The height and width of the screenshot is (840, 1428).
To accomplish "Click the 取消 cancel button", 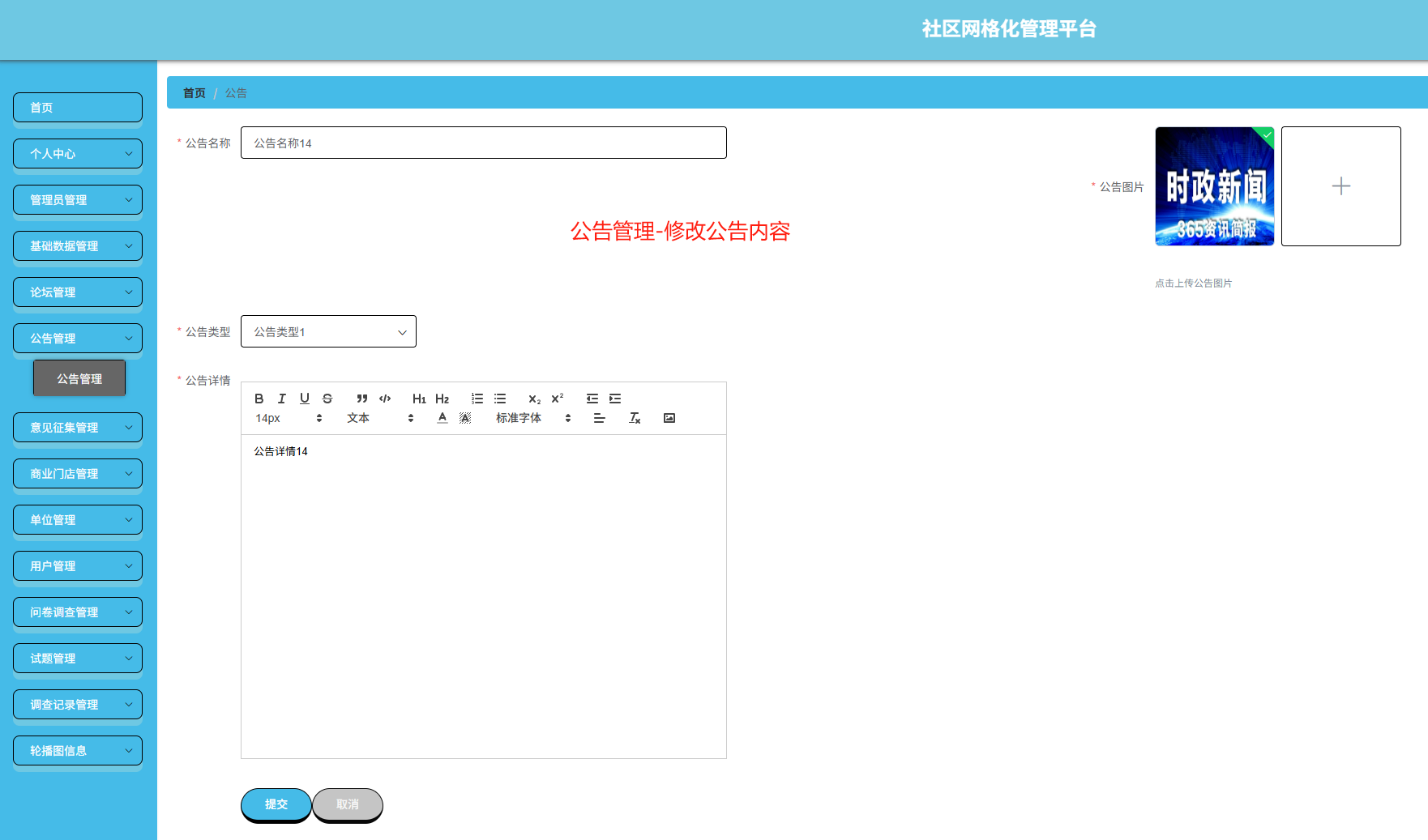I will 348,804.
